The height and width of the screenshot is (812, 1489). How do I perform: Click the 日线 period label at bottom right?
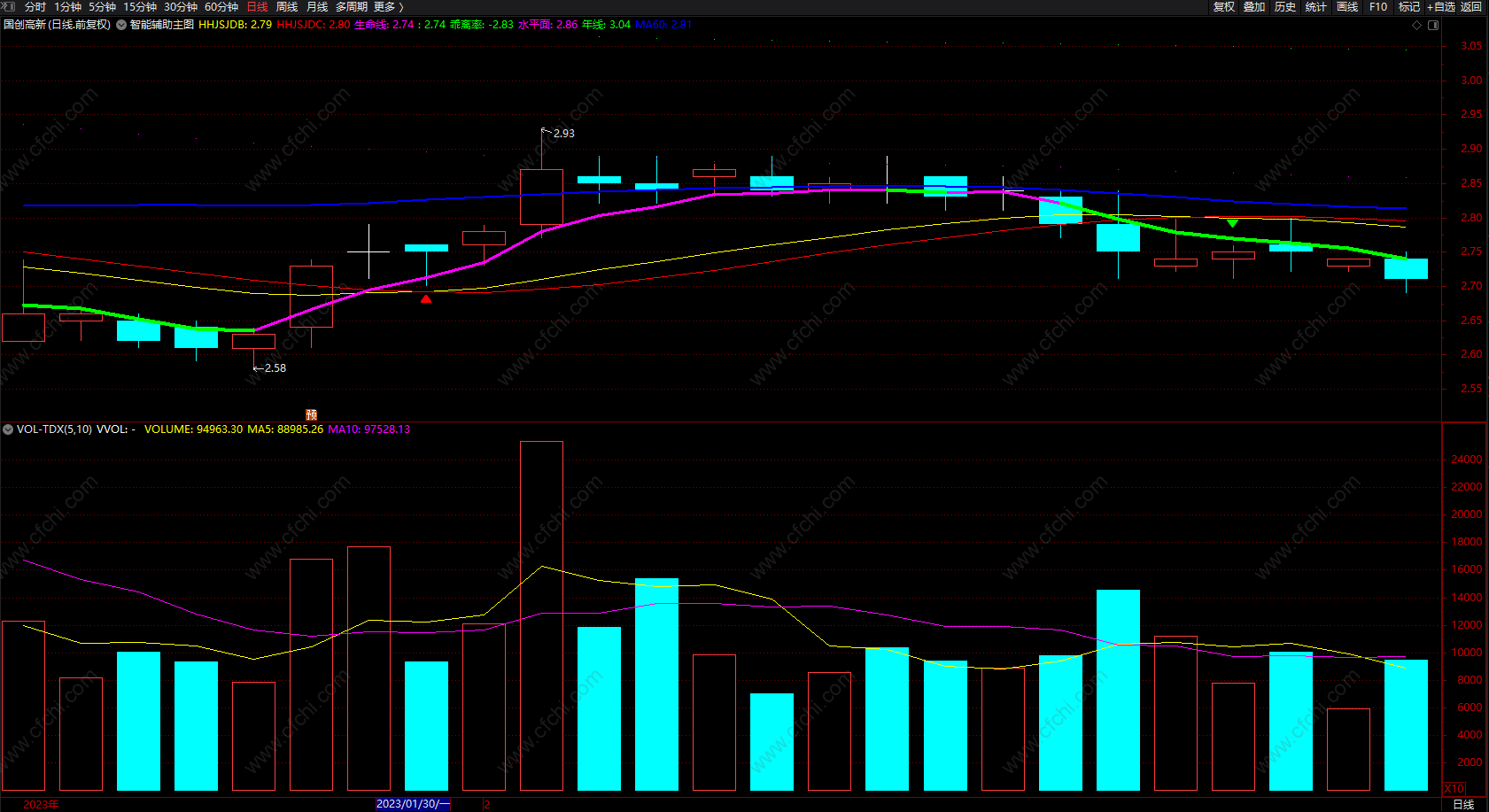click(x=1463, y=805)
